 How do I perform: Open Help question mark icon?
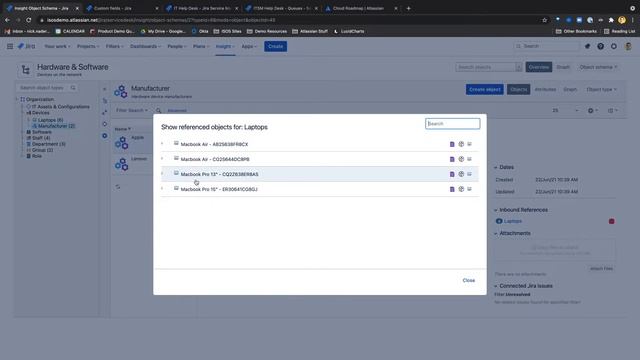(x=601, y=47)
